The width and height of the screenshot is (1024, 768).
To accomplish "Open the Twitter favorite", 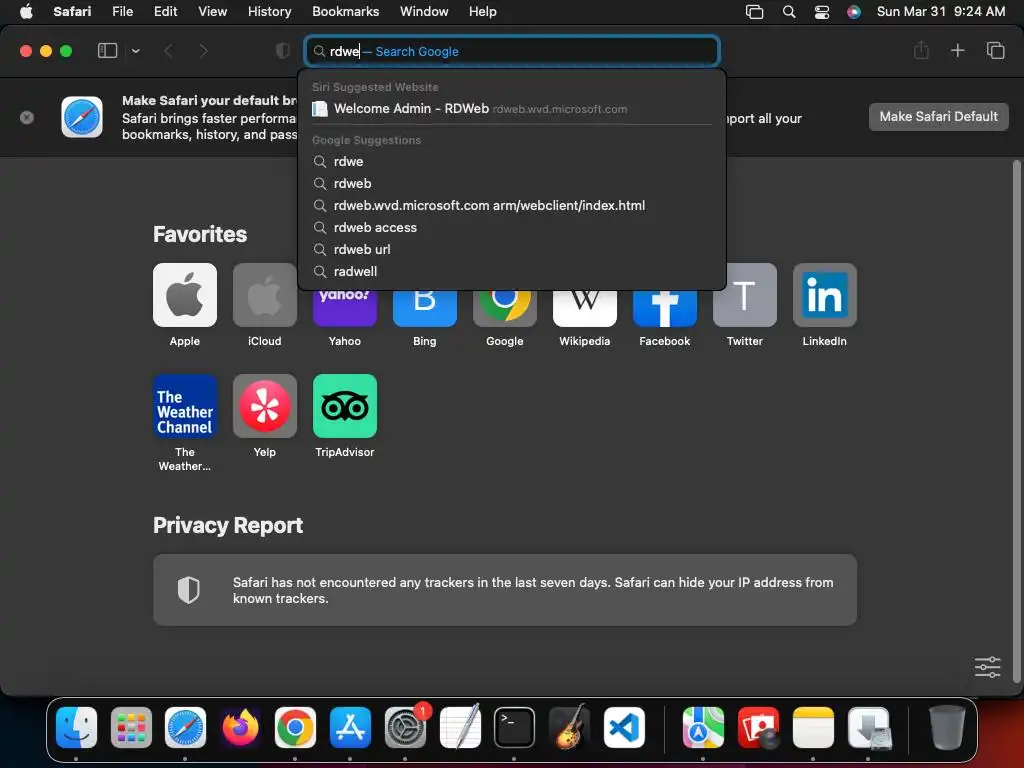I will coord(744,295).
